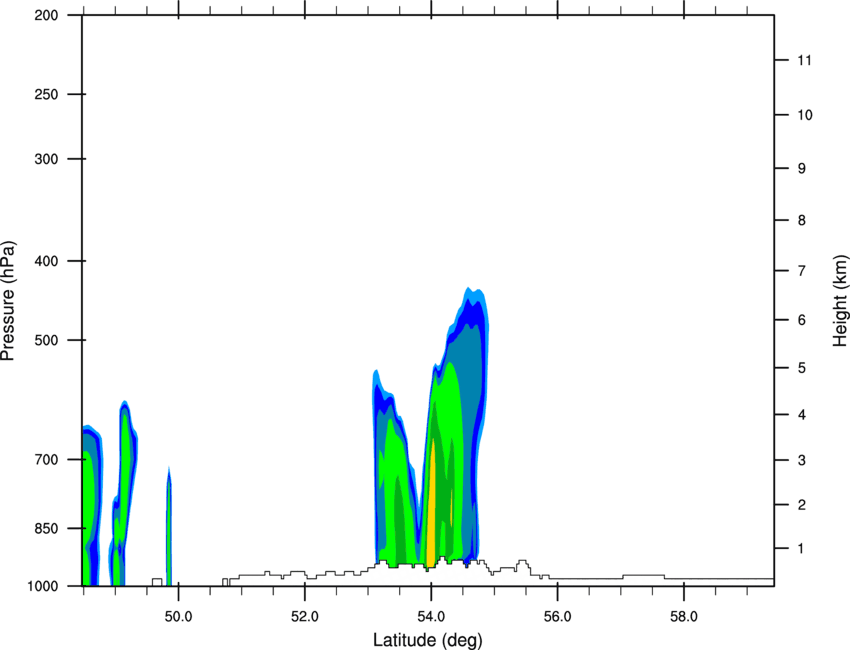Viewport: 850px width, 650px height.
Task: Select the 850 pressure tick label
Action: [47, 528]
